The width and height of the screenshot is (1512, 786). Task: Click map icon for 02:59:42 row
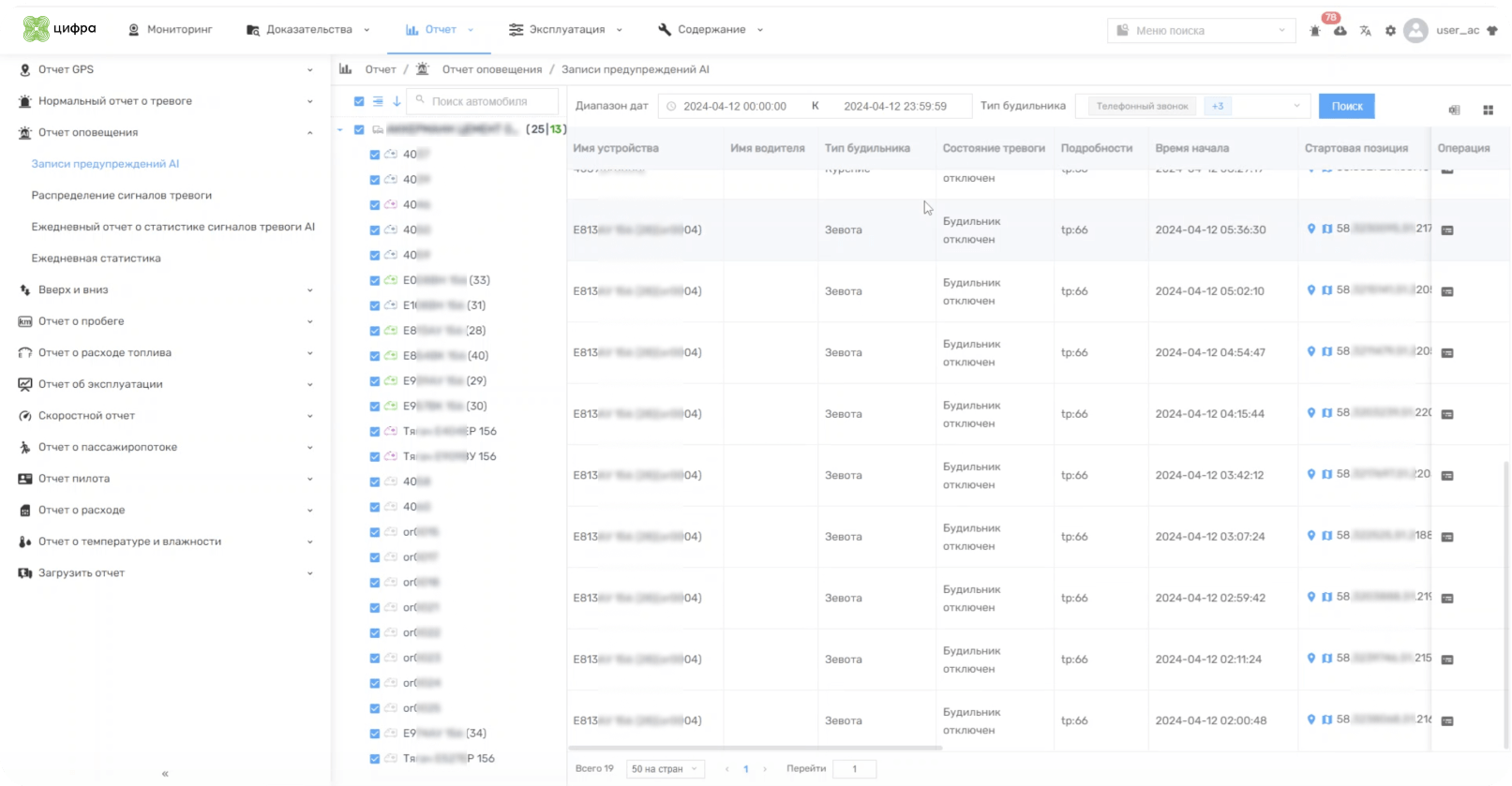(x=1327, y=597)
